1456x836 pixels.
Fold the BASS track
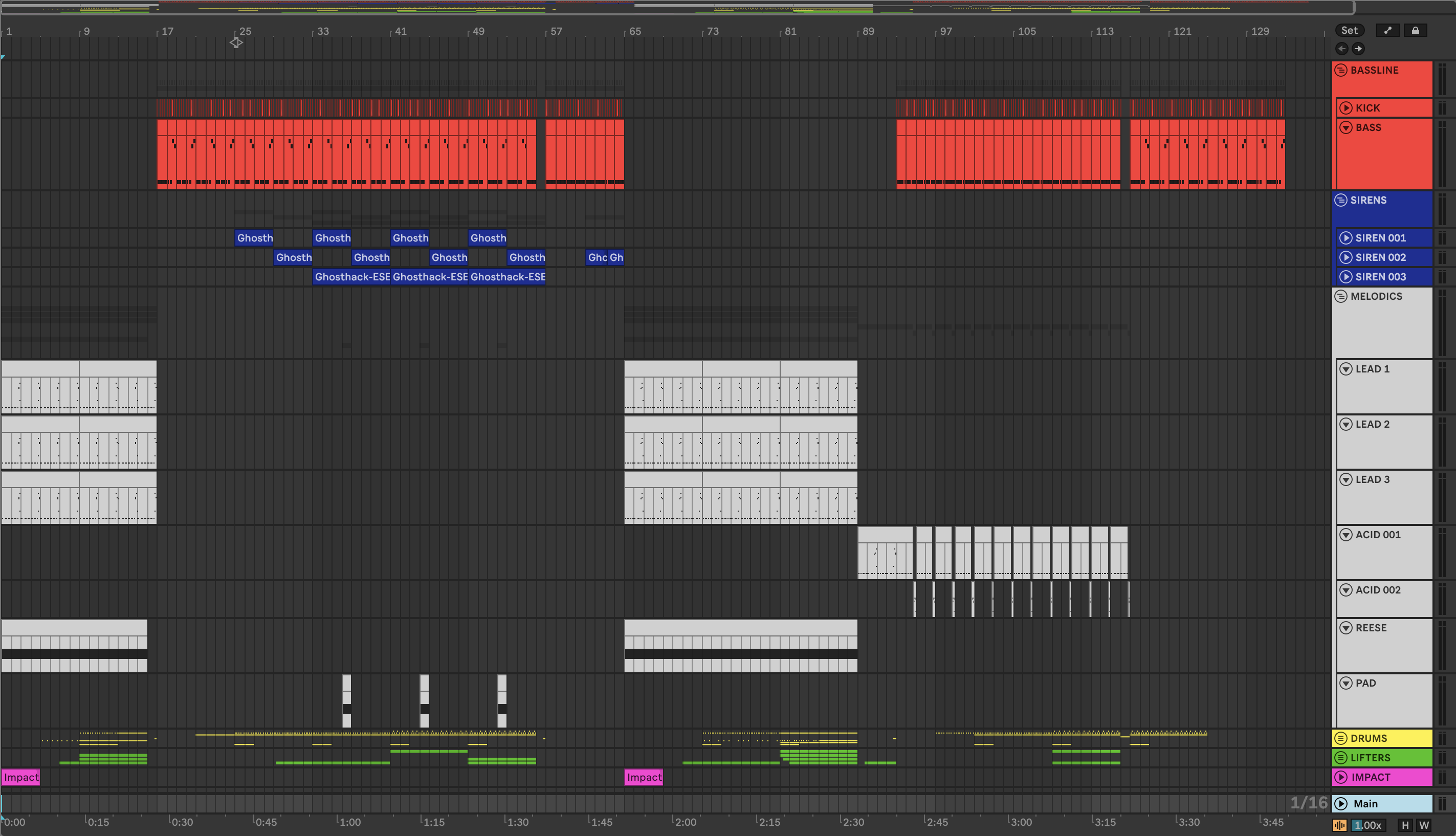pyautogui.click(x=1346, y=127)
